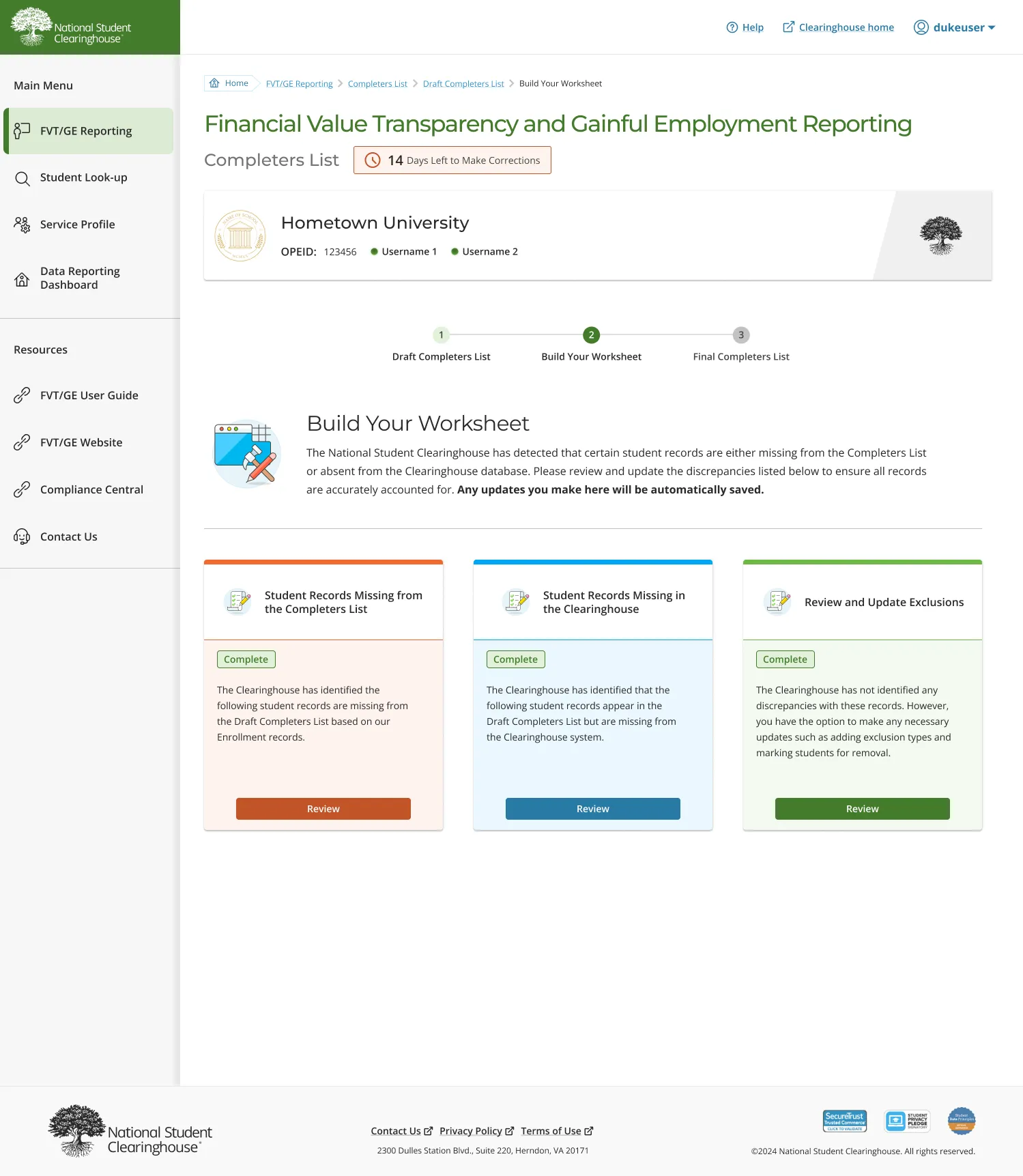Click step 2 Build Your Worksheet circle

592,335
